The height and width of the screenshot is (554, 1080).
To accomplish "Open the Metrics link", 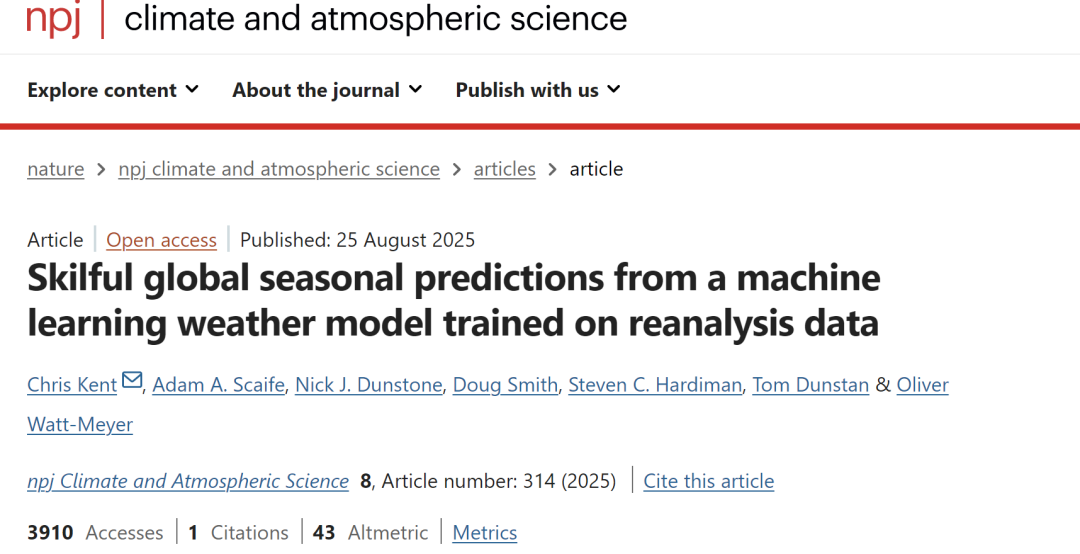I will click(485, 533).
